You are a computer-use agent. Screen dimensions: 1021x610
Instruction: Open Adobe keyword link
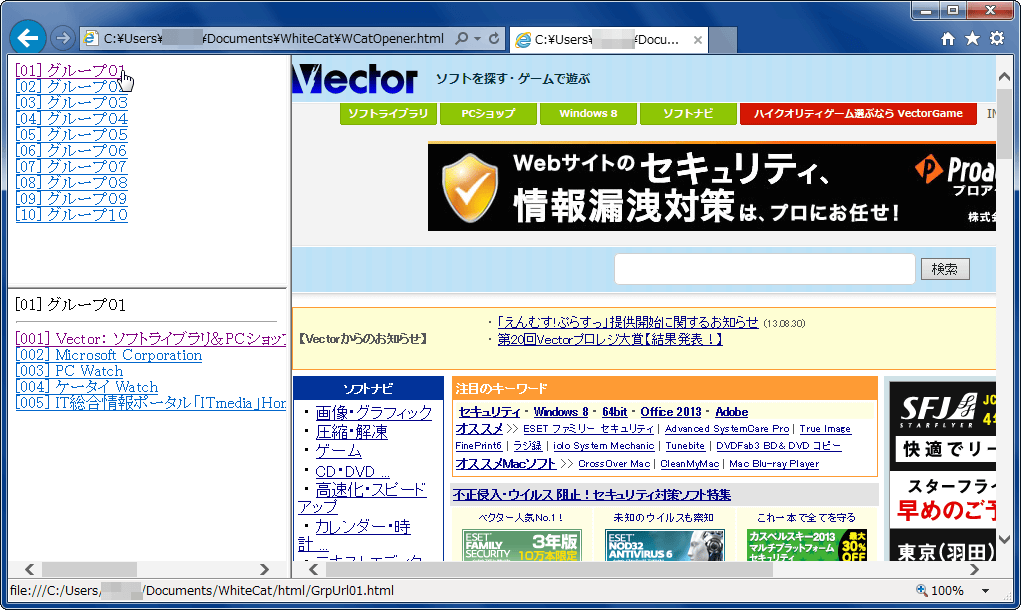click(731, 412)
